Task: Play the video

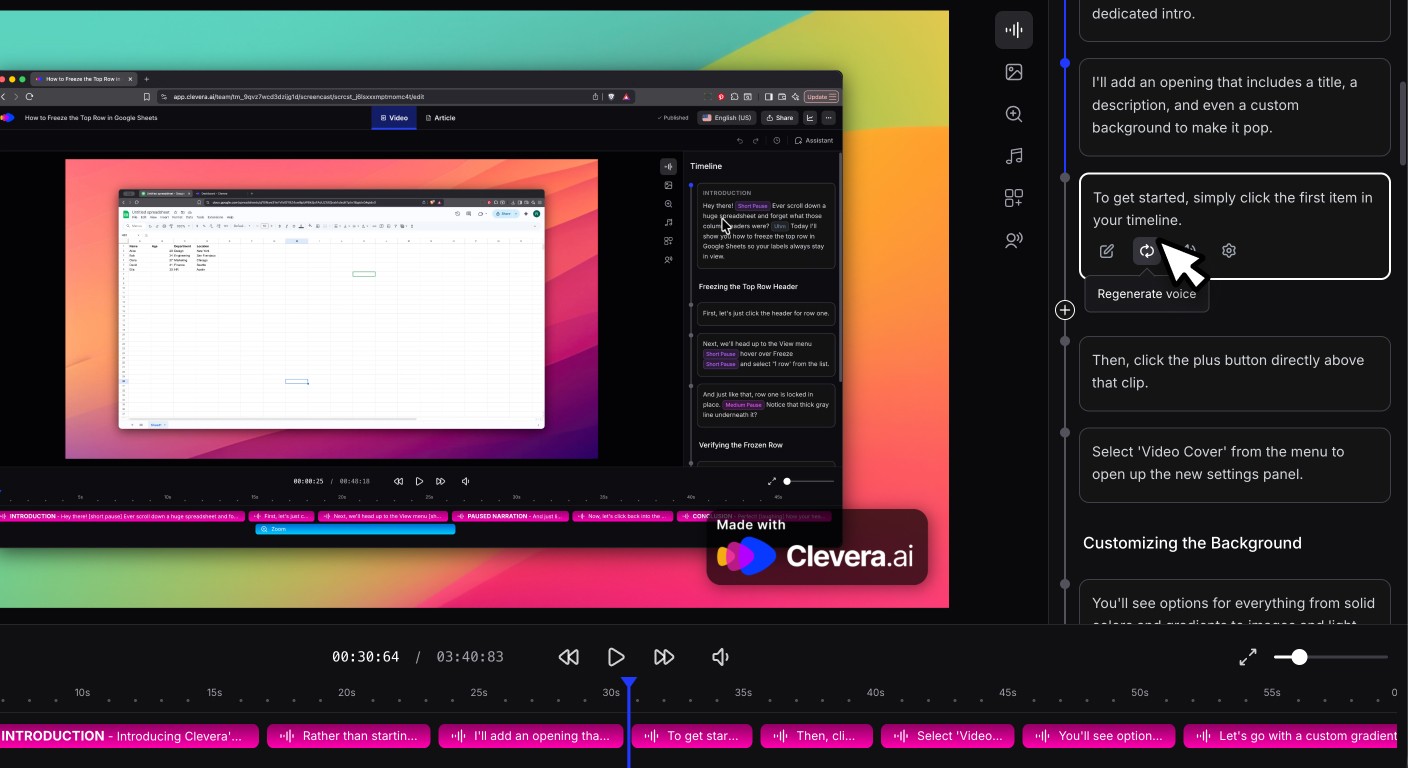Action: pyautogui.click(x=616, y=657)
